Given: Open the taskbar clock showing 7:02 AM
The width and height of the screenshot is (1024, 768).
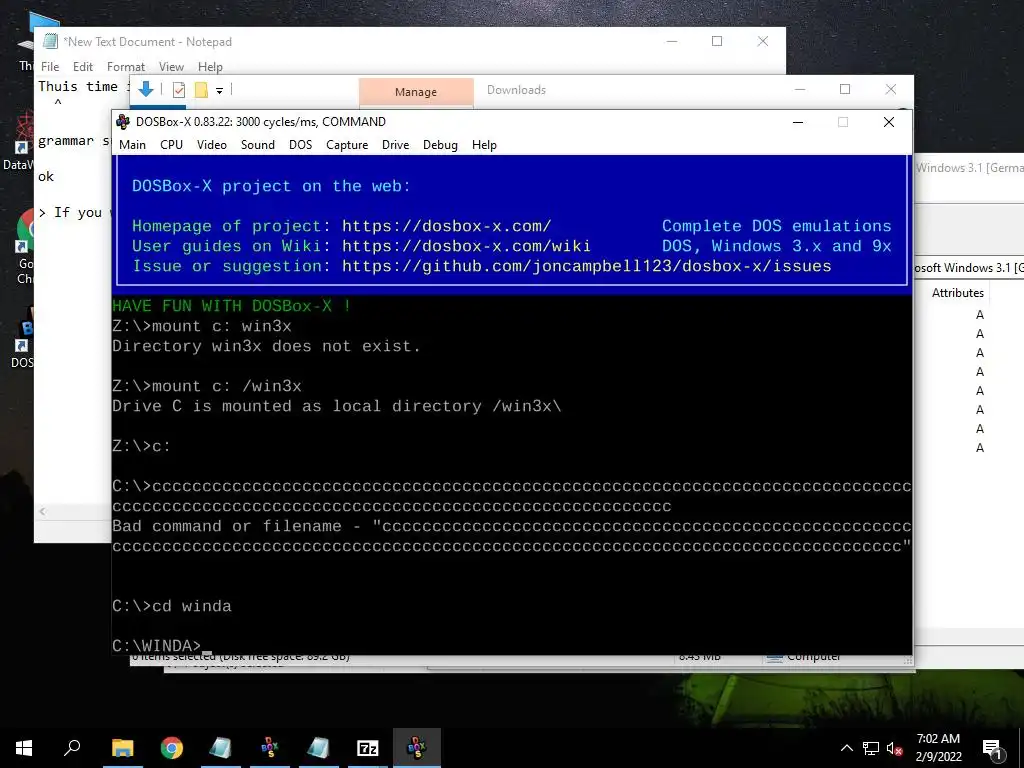Looking at the screenshot, I should pyautogui.click(x=938, y=748).
